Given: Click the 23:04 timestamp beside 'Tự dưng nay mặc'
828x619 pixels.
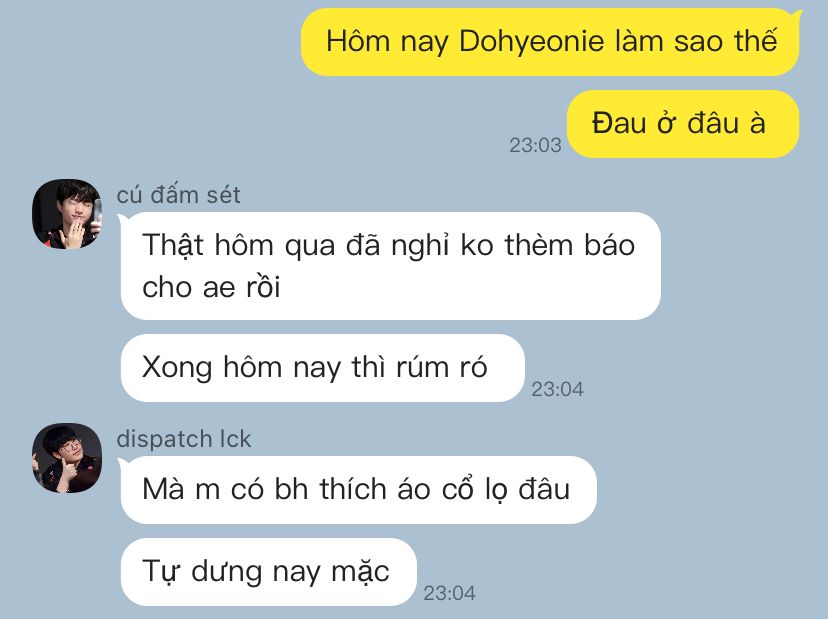Looking at the screenshot, I should click(449, 593).
